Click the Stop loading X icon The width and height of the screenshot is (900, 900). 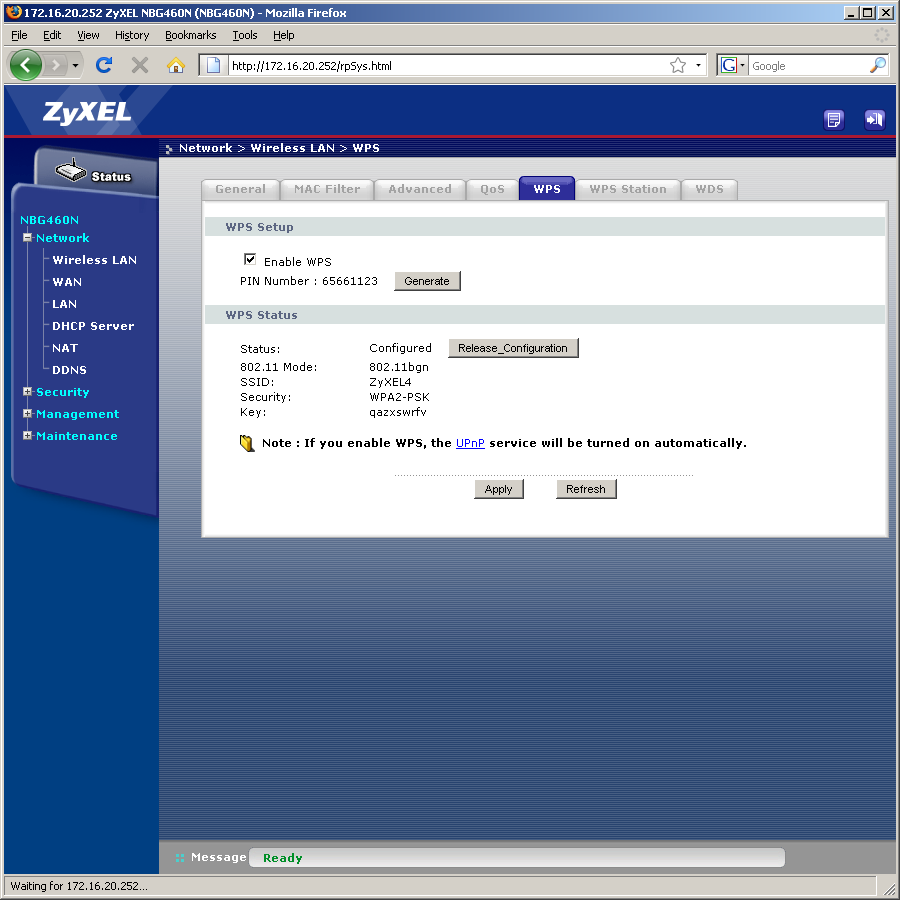click(x=139, y=65)
